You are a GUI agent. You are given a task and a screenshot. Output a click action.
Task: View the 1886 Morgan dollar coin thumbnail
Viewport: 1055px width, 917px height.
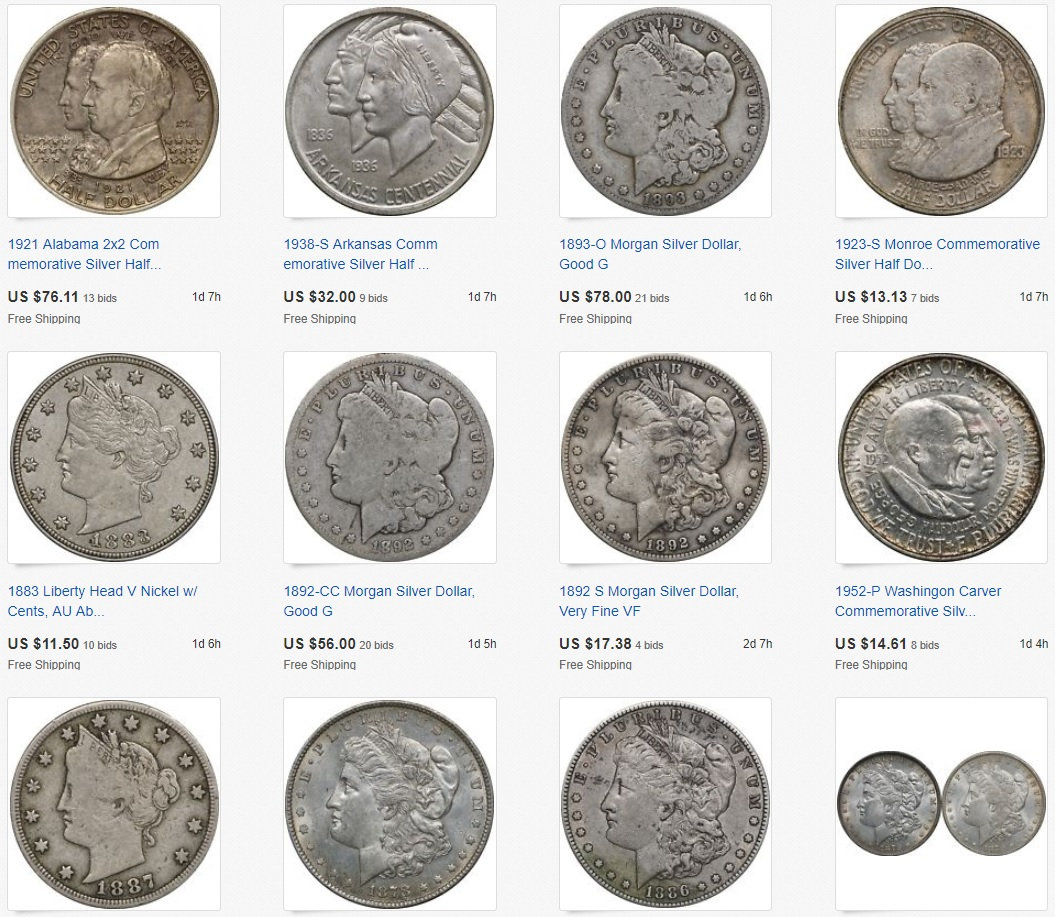point(665,804)
